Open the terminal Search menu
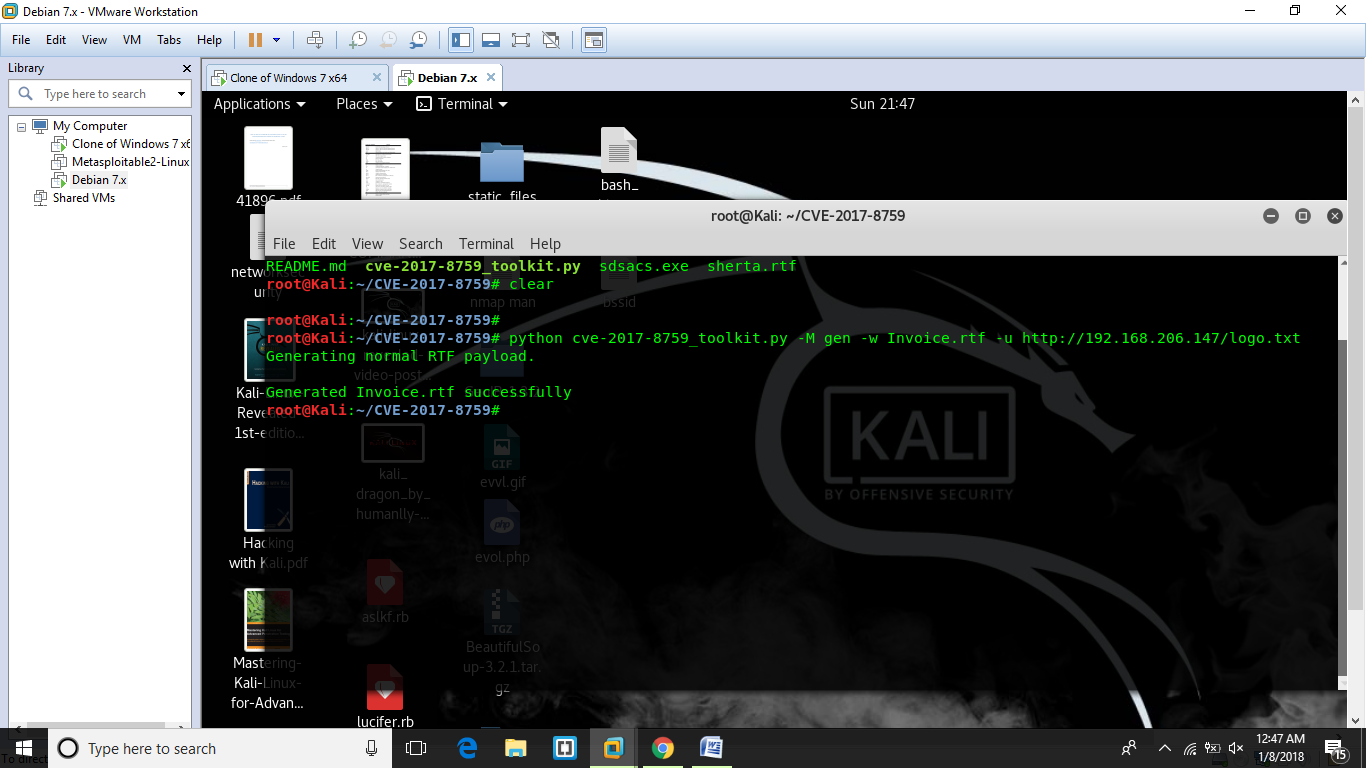Image resolution: width=1366 pixels, height=768 pixels. coord(420,244)
